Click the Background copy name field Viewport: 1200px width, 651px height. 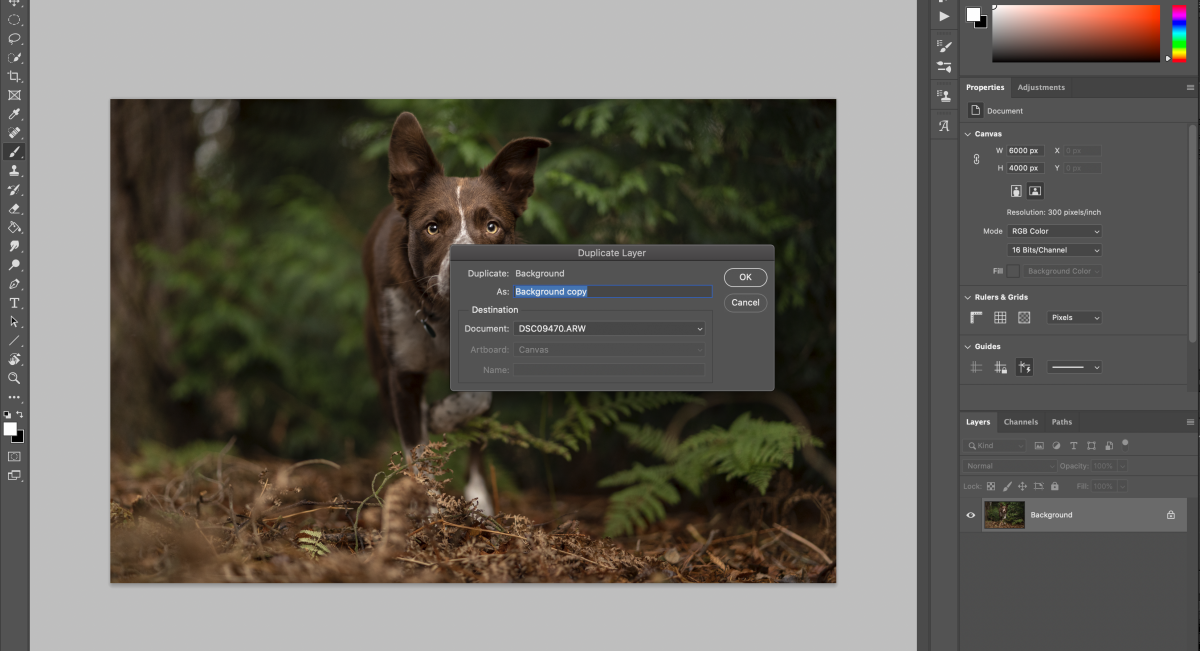pyautogui.click(x=612, y=291)
